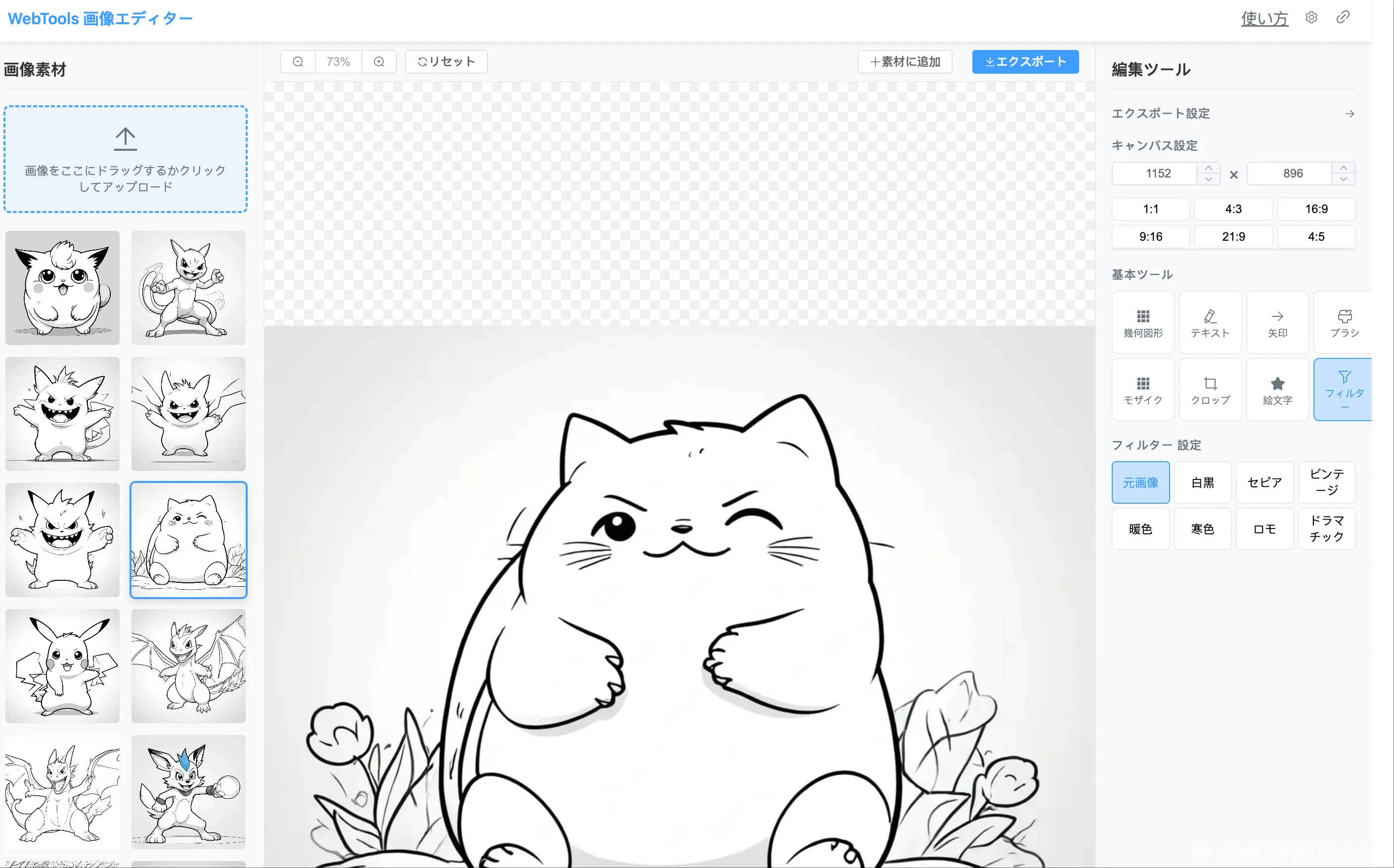Select the 9:16 aspect ratio
This screenshot has width=1394, height=868.
pos(1151,236)
